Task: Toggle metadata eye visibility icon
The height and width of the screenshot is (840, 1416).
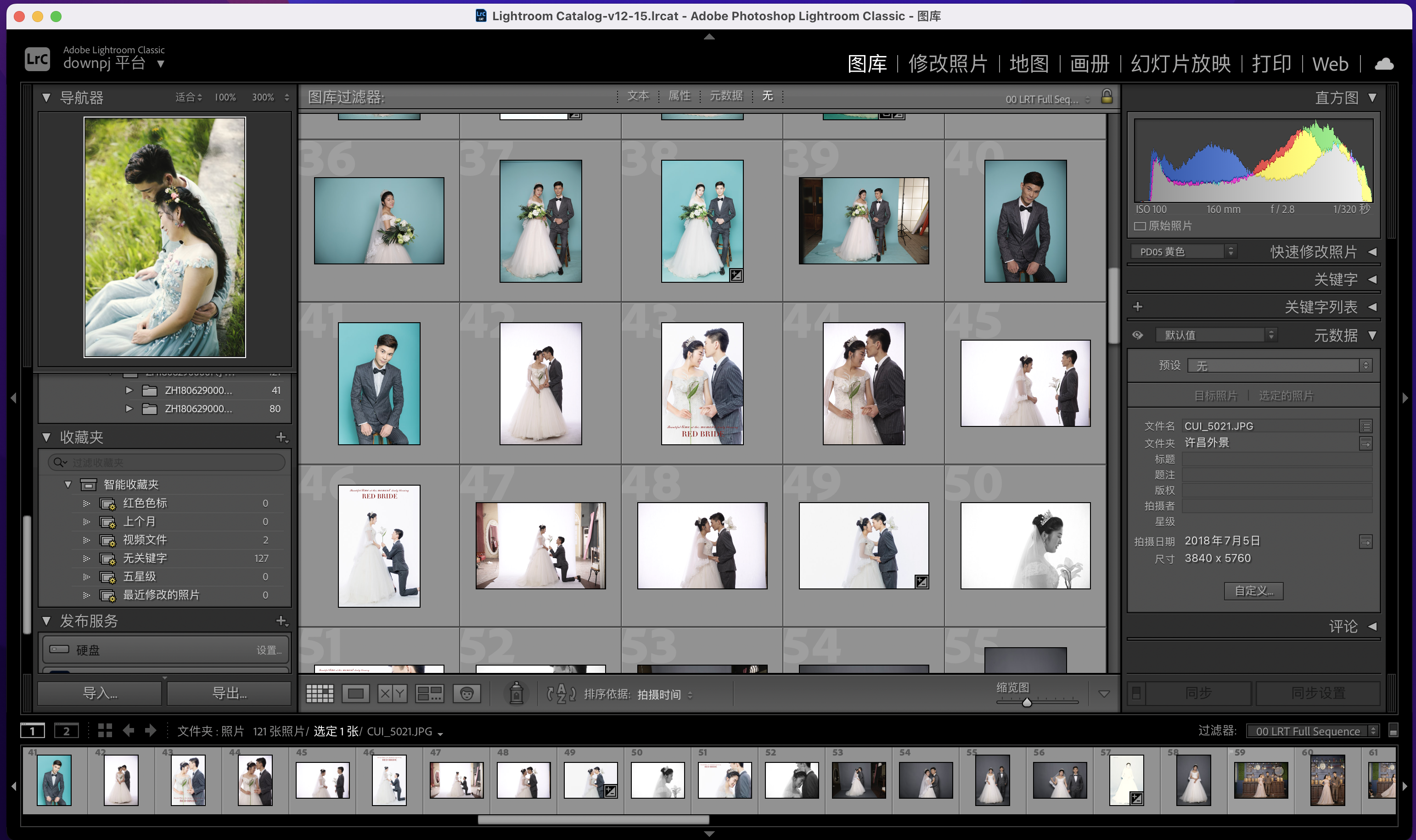Action: (x=1137, y=335)
